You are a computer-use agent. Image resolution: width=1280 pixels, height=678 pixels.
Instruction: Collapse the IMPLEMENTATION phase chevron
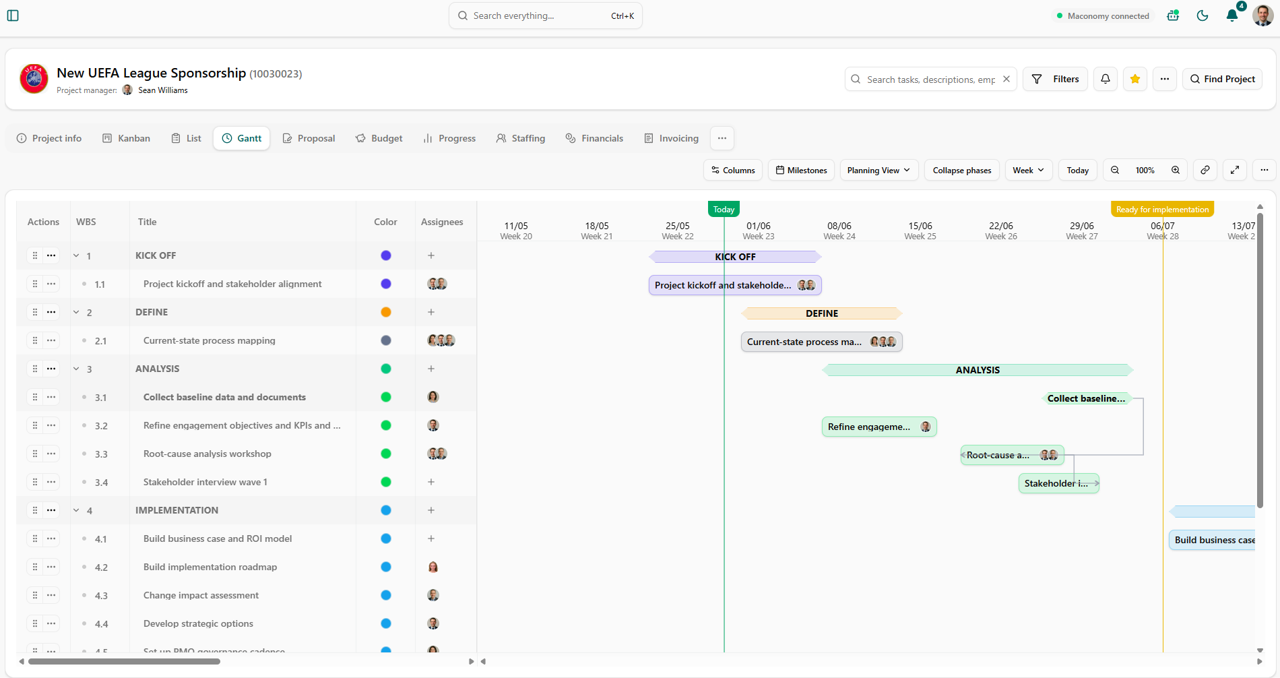click(76, 510)
